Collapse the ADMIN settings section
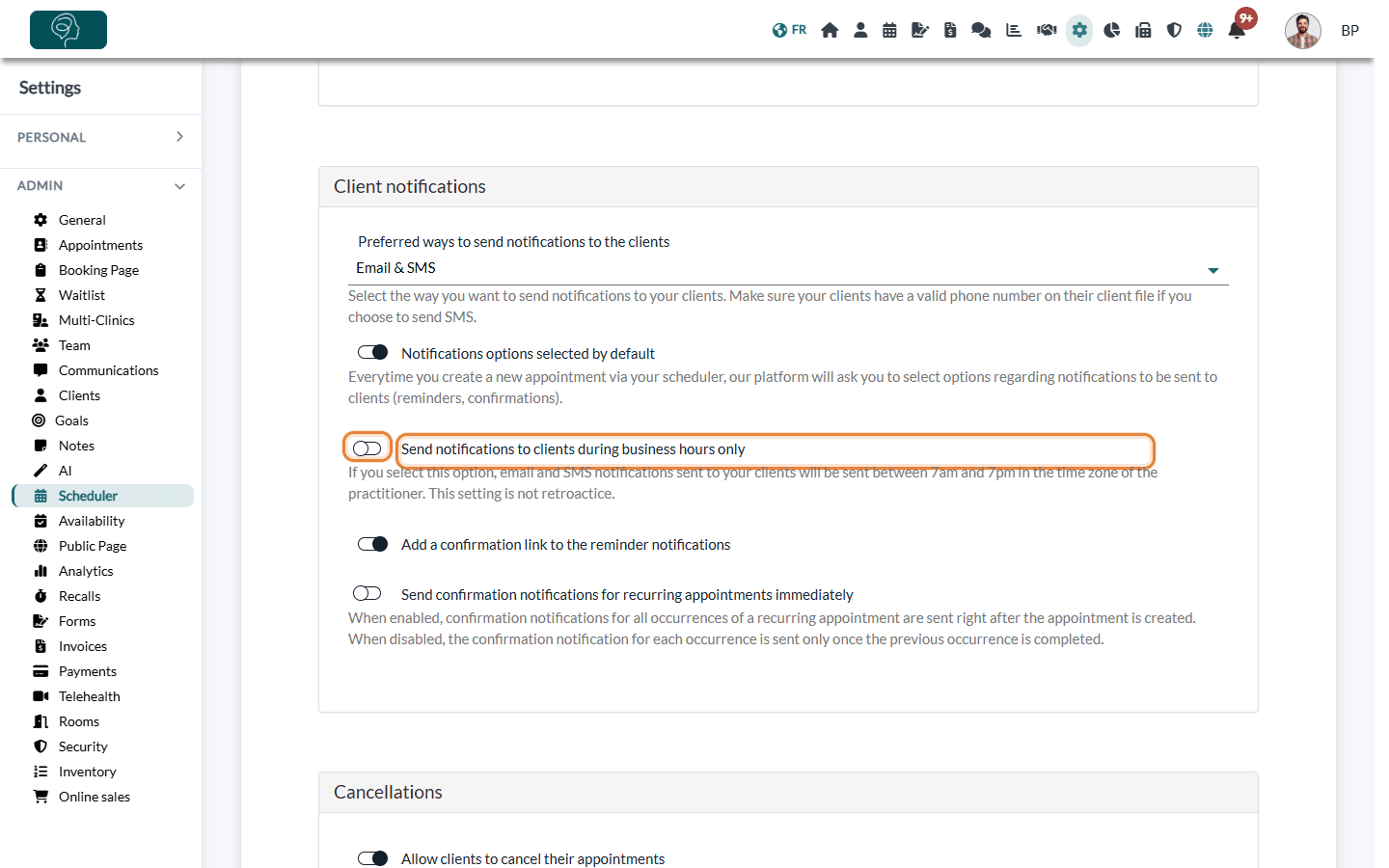Viewport: 1389px width, 868px height. 101,185
